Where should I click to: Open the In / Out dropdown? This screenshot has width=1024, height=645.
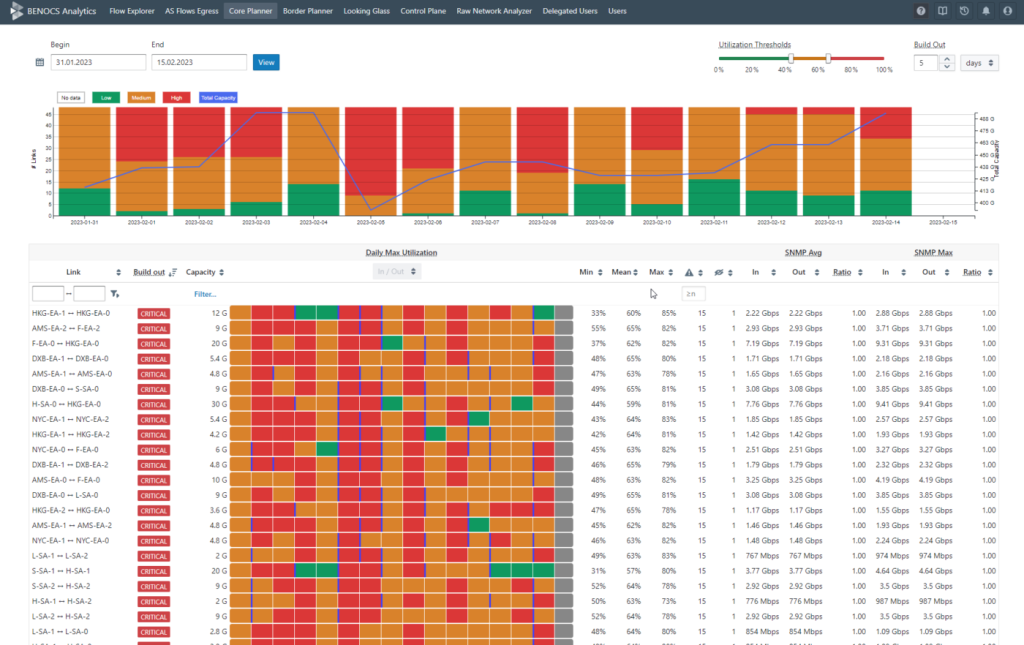397,272
